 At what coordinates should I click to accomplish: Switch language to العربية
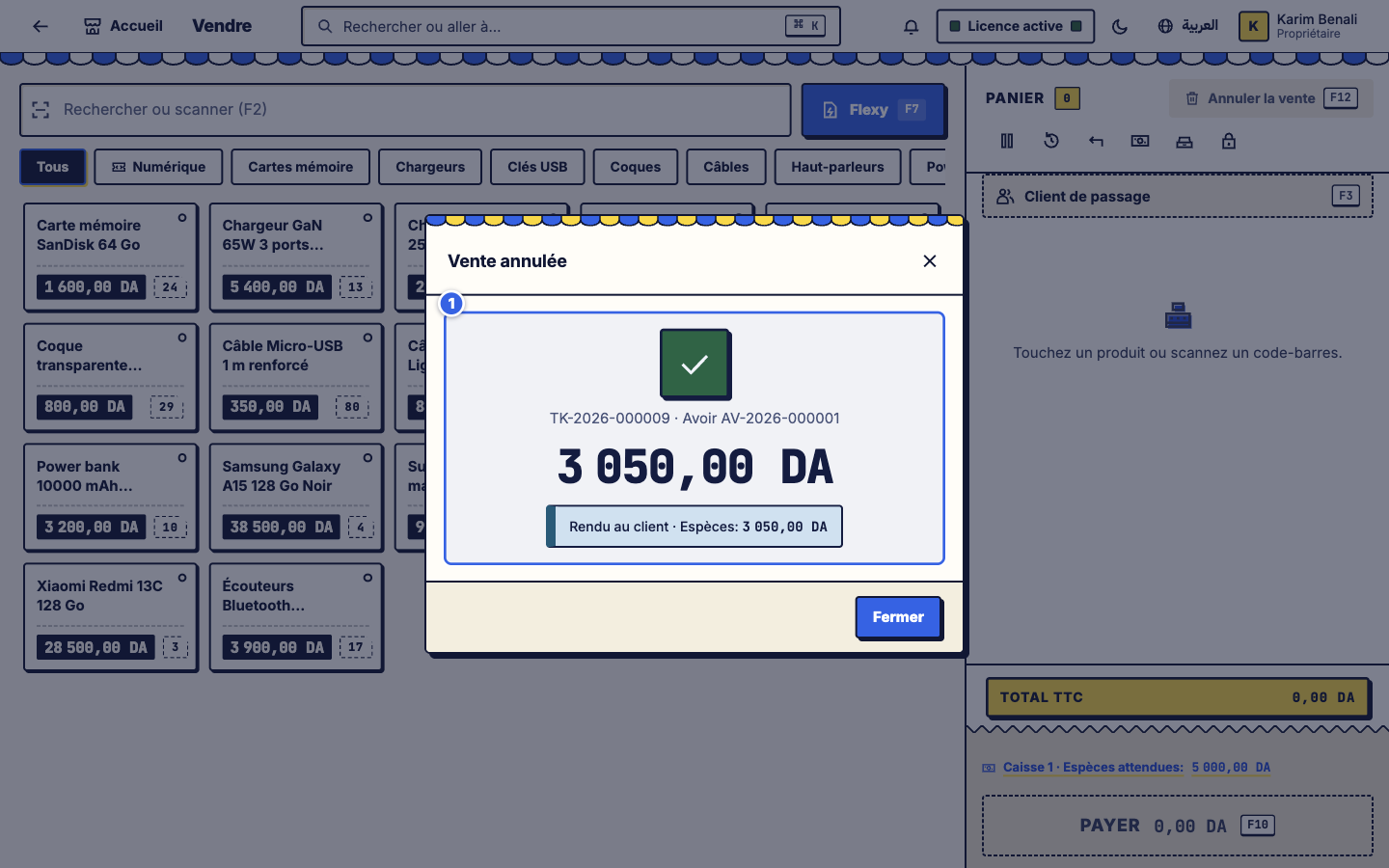tap(1187, 26)
